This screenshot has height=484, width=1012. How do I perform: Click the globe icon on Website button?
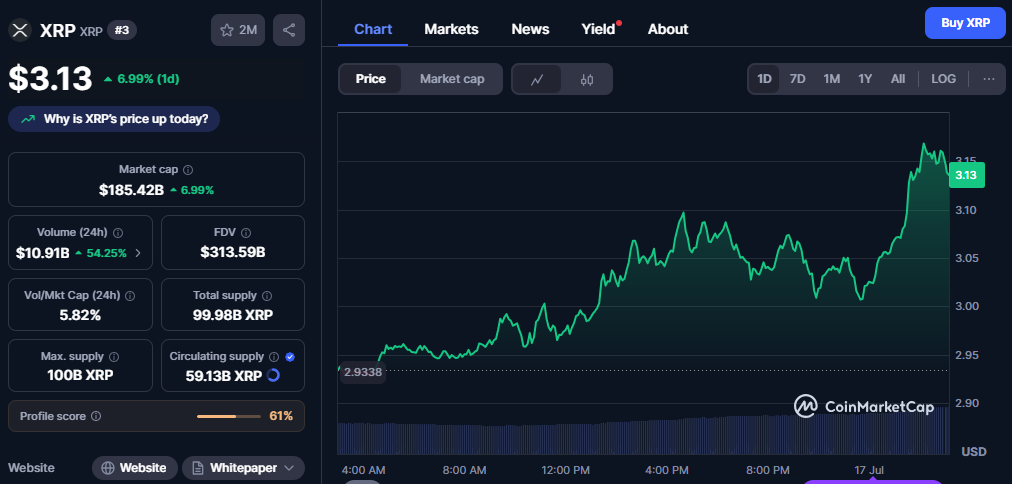108,468
